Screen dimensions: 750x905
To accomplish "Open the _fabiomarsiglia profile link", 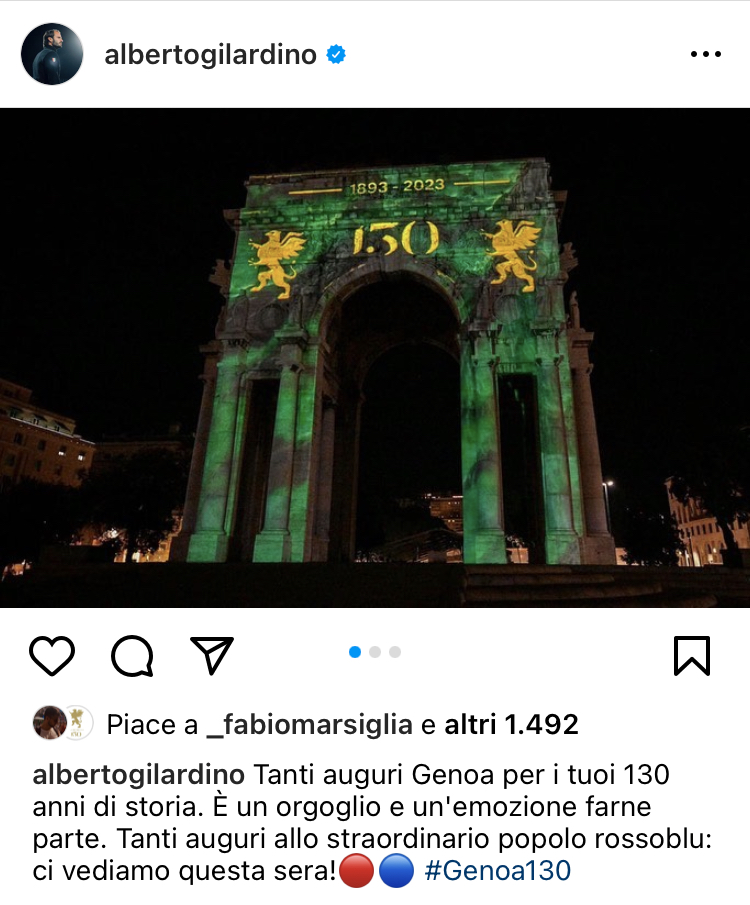I will [309, 724].
